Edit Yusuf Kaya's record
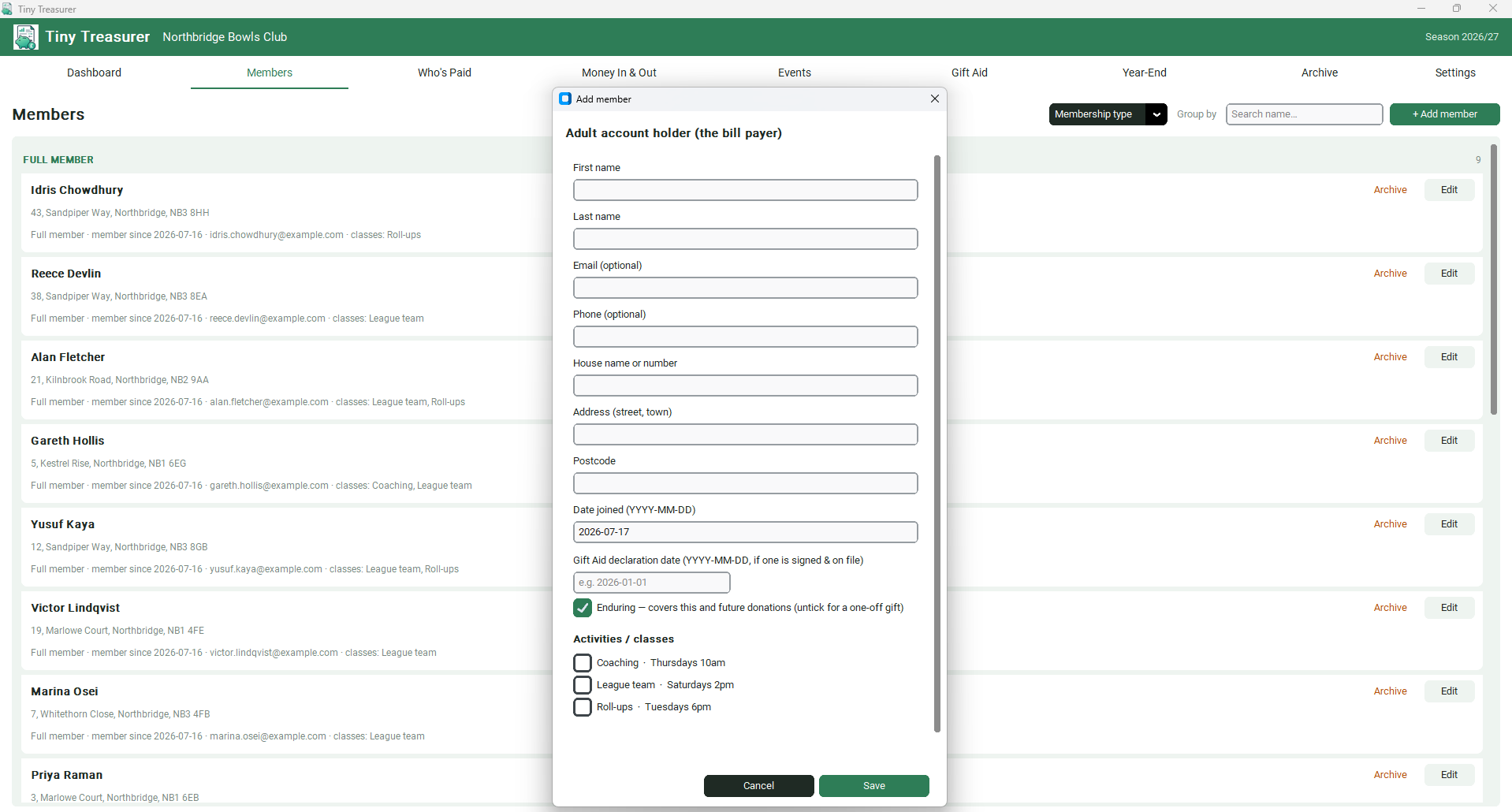The width and height of the screenshot is (1512, 812). point(1450,524)
